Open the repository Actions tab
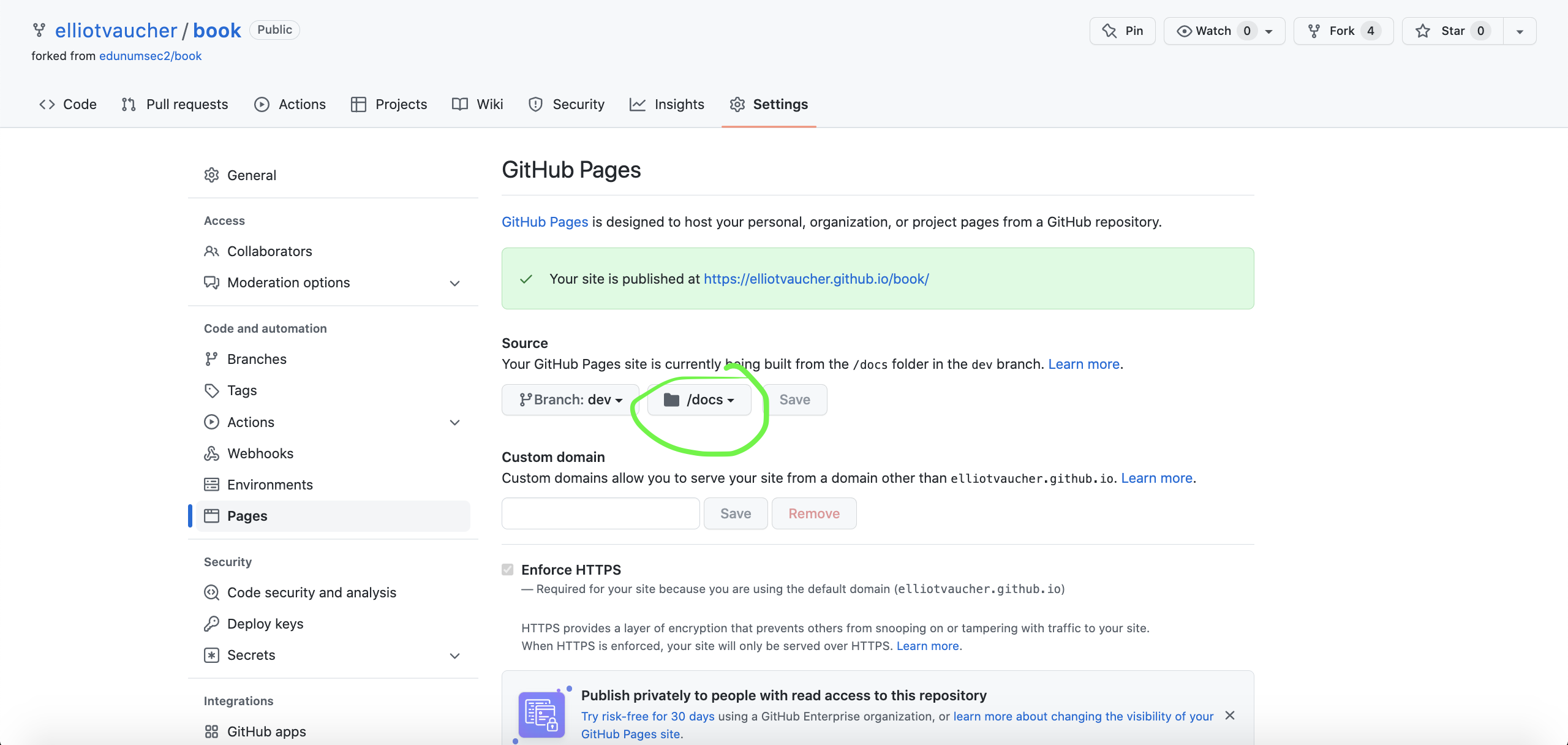This screenshot has width=1568, height=745. click(290, 104)
